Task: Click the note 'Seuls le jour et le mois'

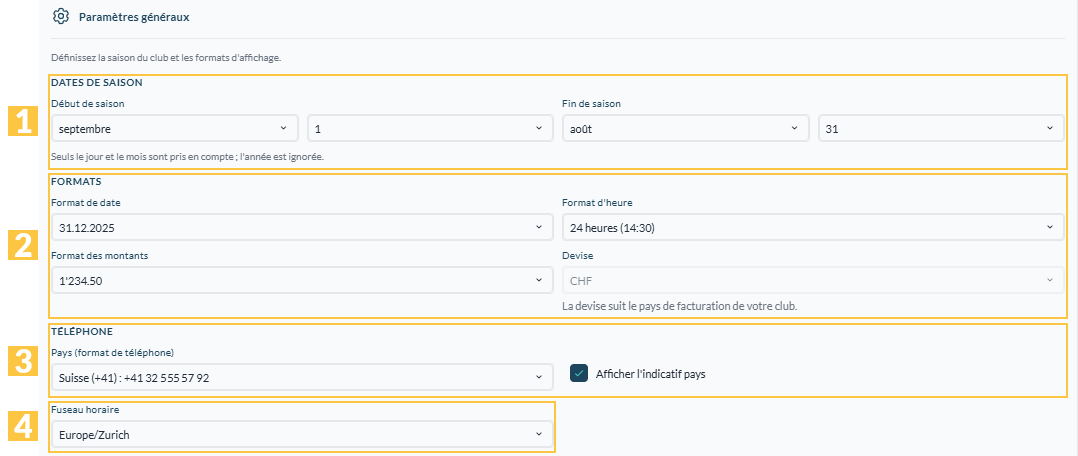Action: (x=187, y=157)
